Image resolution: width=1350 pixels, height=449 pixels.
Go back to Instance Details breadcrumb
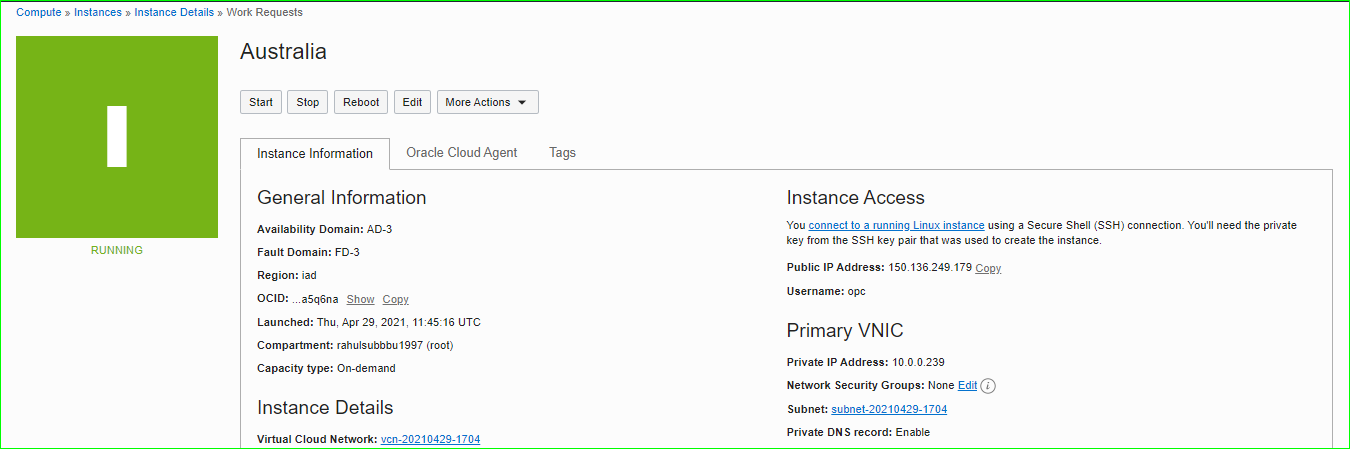click(174, 13)
